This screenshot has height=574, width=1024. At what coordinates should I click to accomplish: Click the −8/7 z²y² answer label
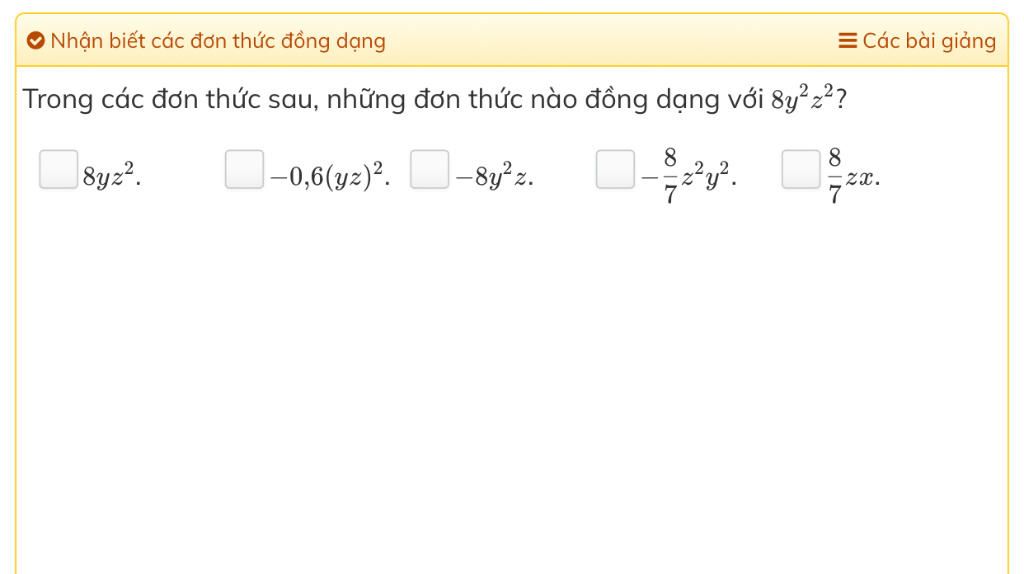[x=689, y=176]
